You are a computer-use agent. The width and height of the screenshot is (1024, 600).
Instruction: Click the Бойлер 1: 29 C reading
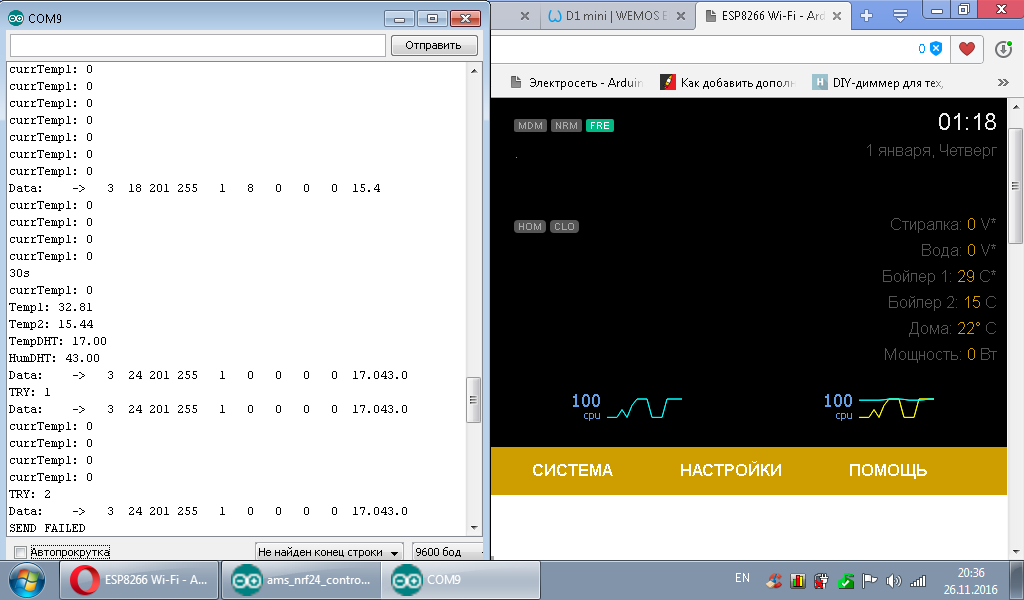(939, 276)
